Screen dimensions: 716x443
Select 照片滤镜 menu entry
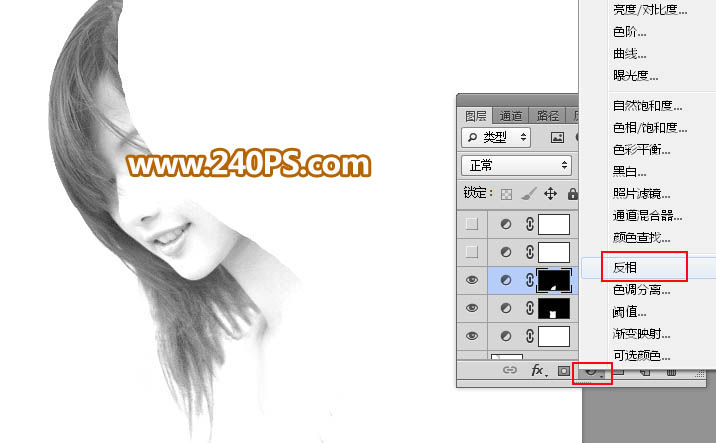tap(642, 194)
